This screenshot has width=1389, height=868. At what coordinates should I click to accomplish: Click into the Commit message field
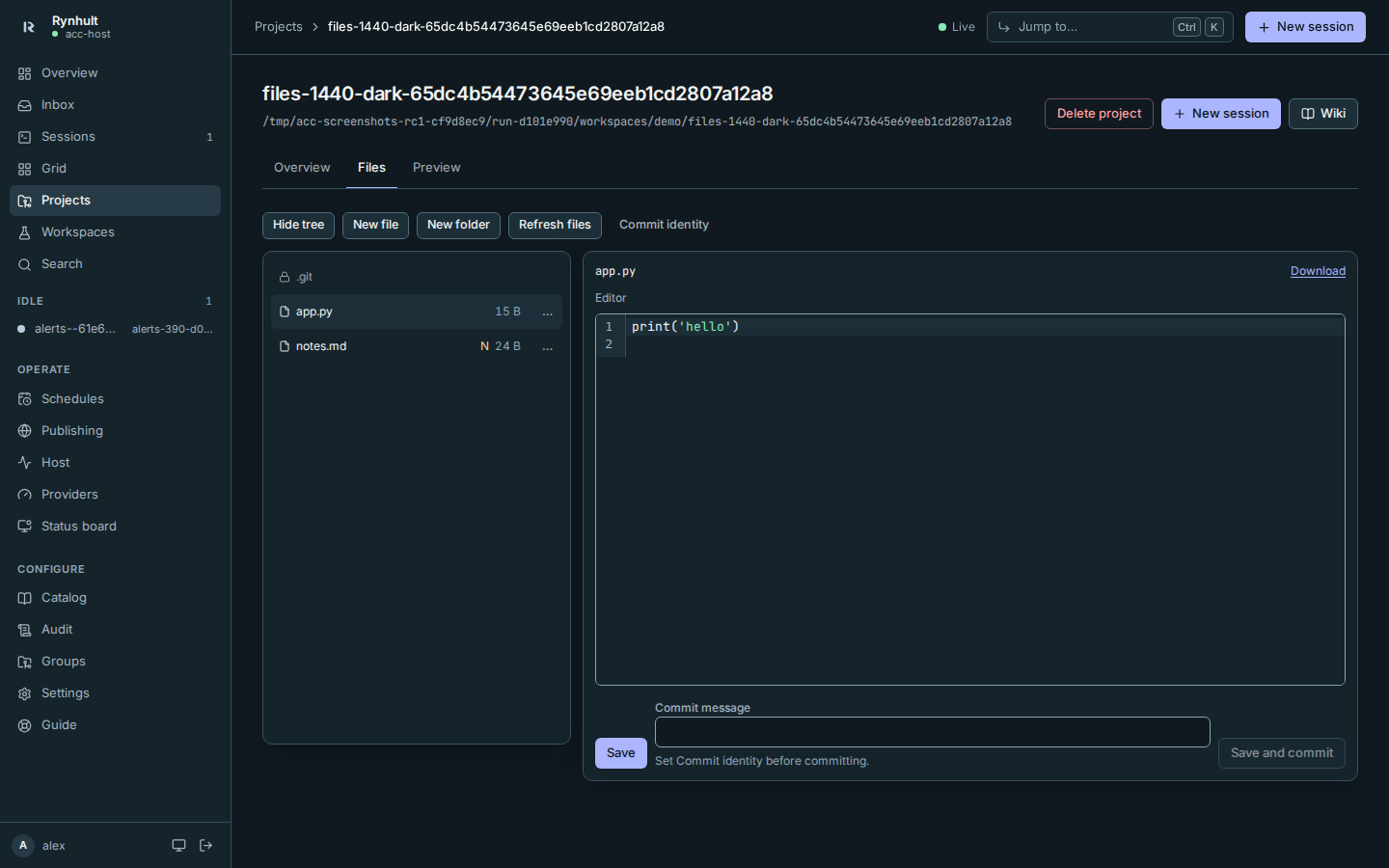coord(932,732)
